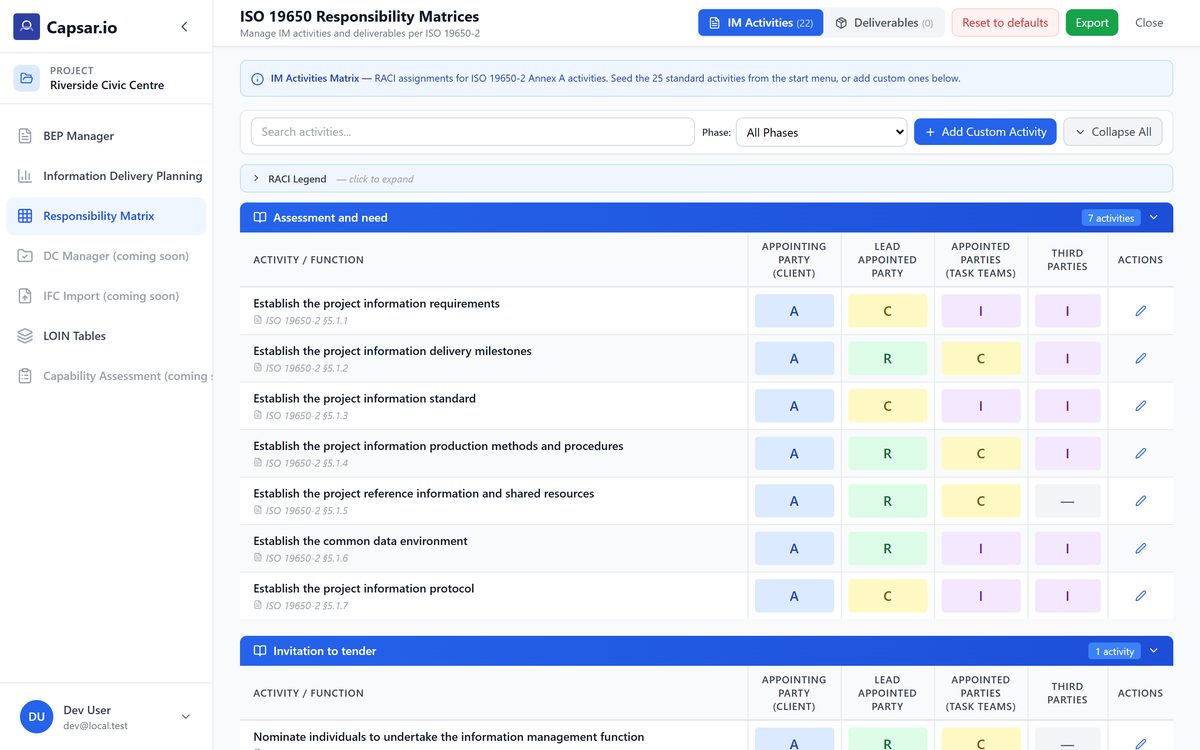Click Lead Appointed Party 'C' for information requirements
Screen dimensions: 1200x750
[887, 311]
